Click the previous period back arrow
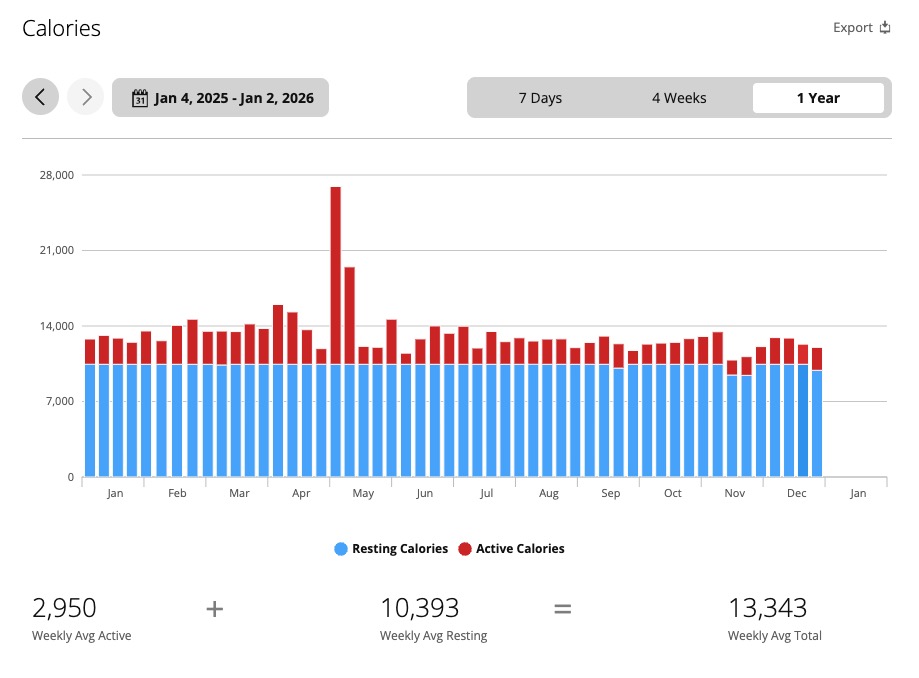The width and height of the screenshot is (919, 678). click(40, 97)
